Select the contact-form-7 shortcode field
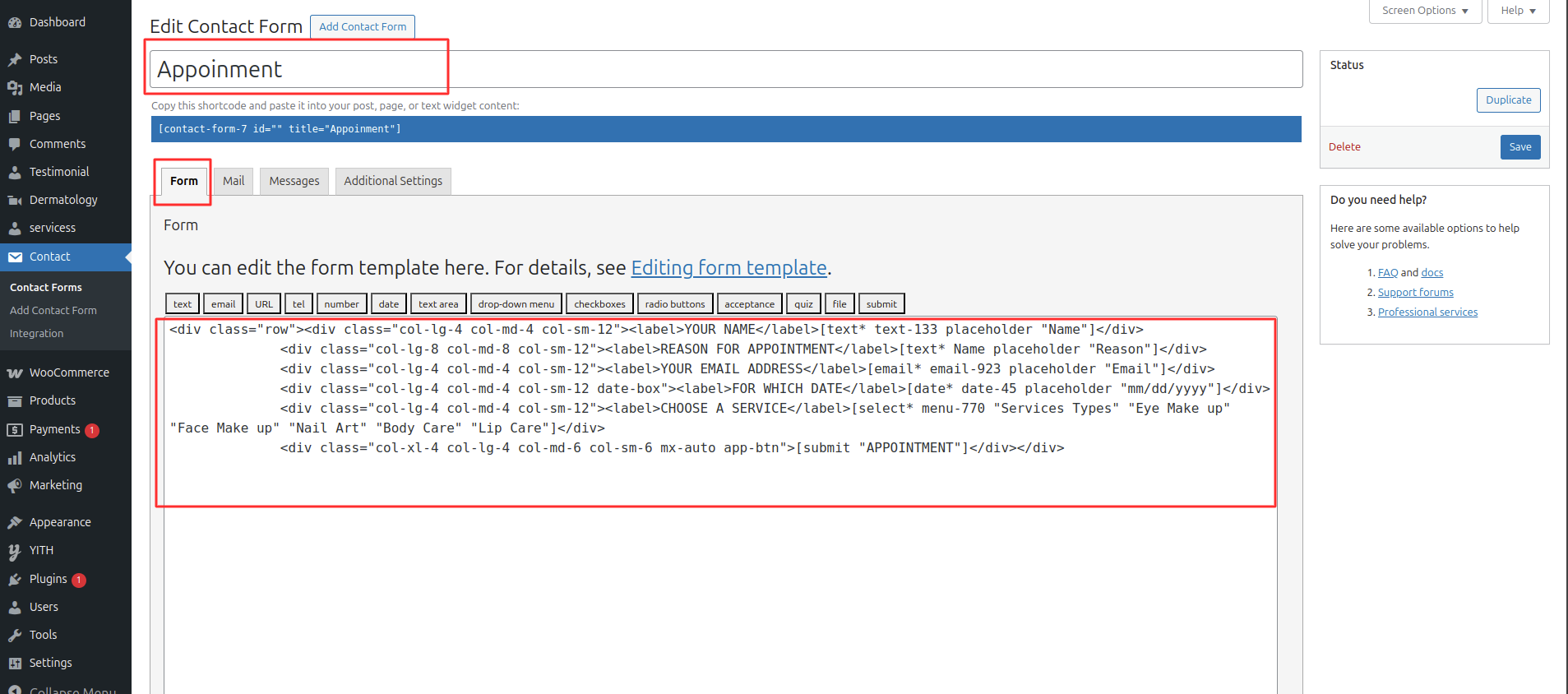 click(725, 129)
